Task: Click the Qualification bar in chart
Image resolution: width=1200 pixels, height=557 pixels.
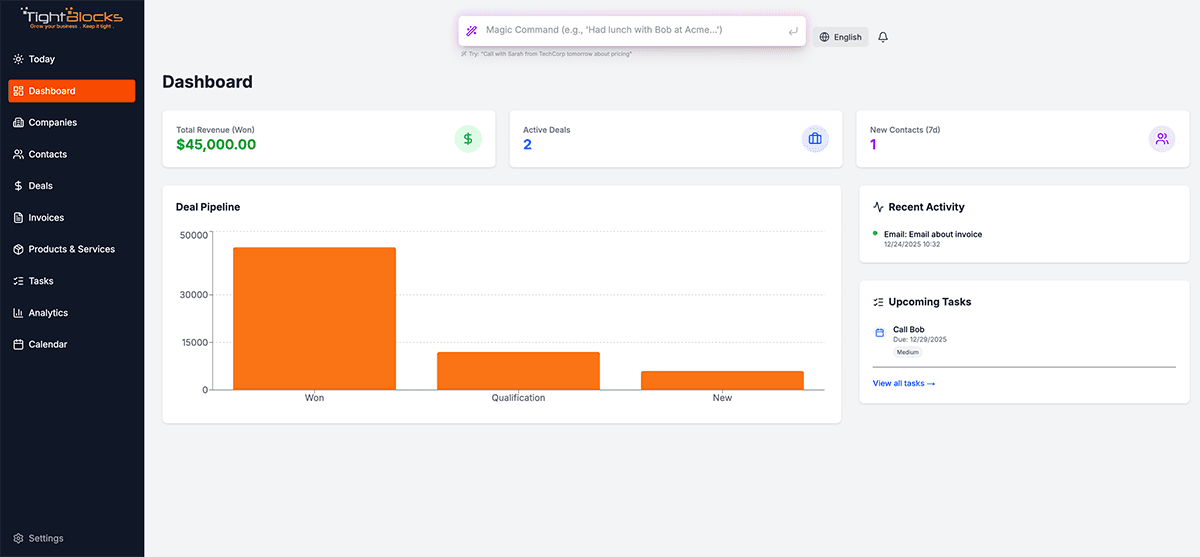Action: pyautogui.click(x=518, y=371)
